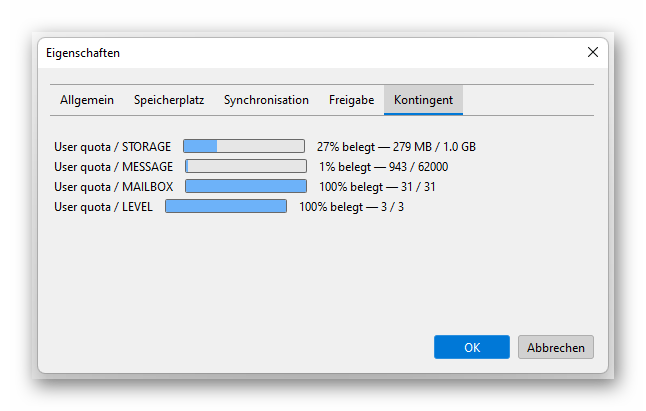Switch to the Allgemein tab
Screen dimensions: 646x411
[x=87, y=100]
